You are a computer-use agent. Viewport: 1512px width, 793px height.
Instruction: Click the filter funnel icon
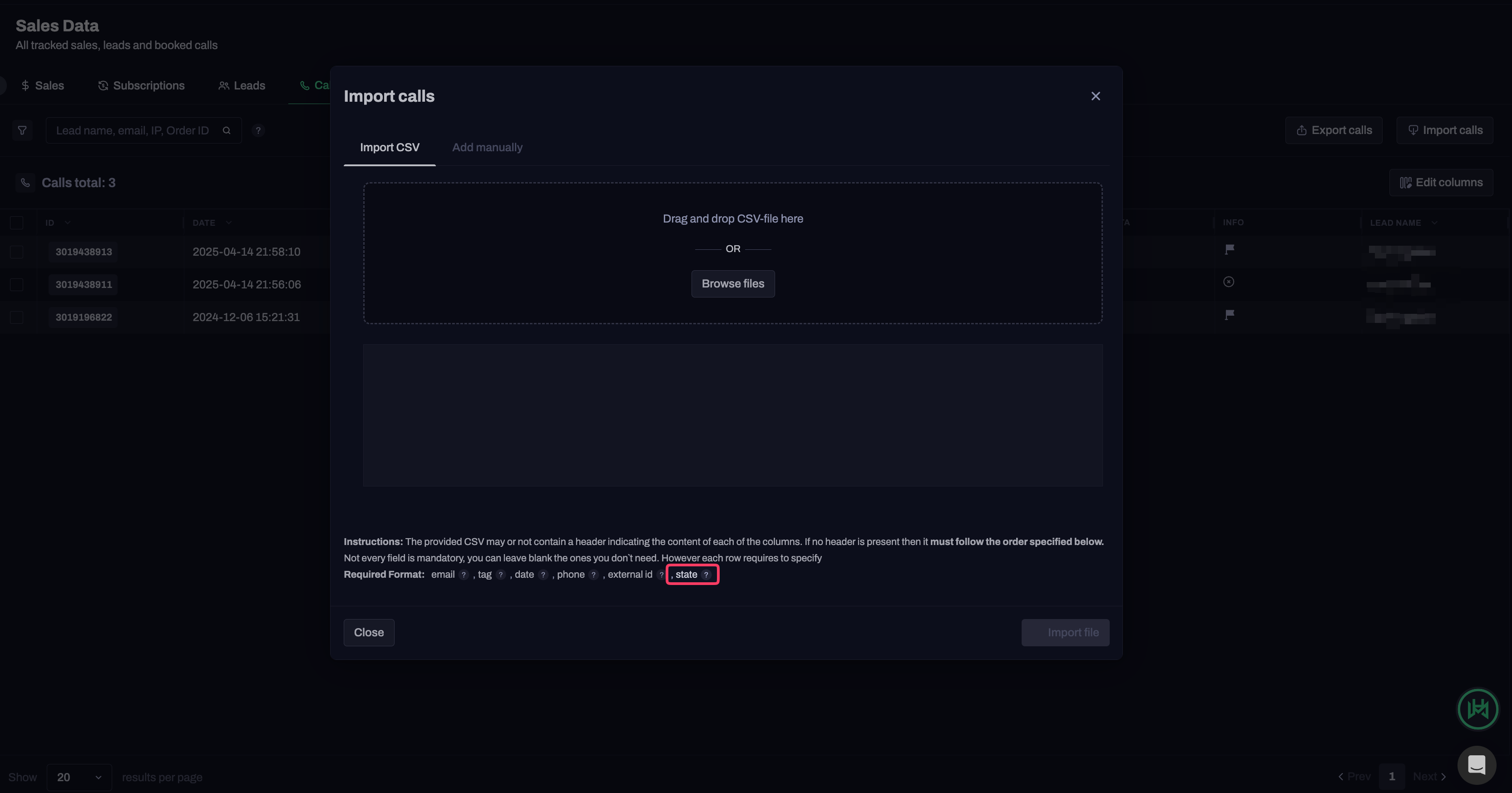point(22,130)
